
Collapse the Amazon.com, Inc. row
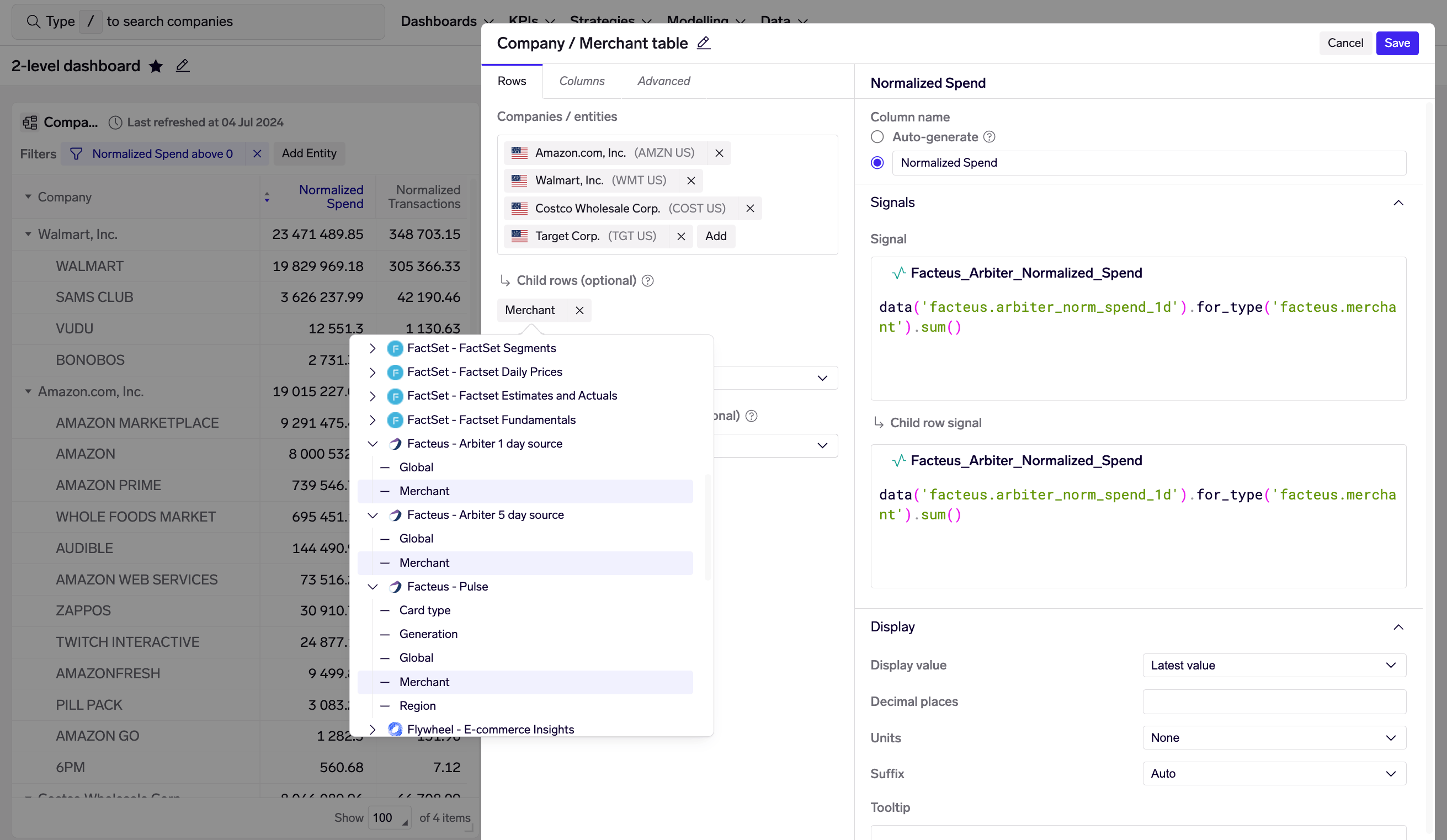pos(28,392)
